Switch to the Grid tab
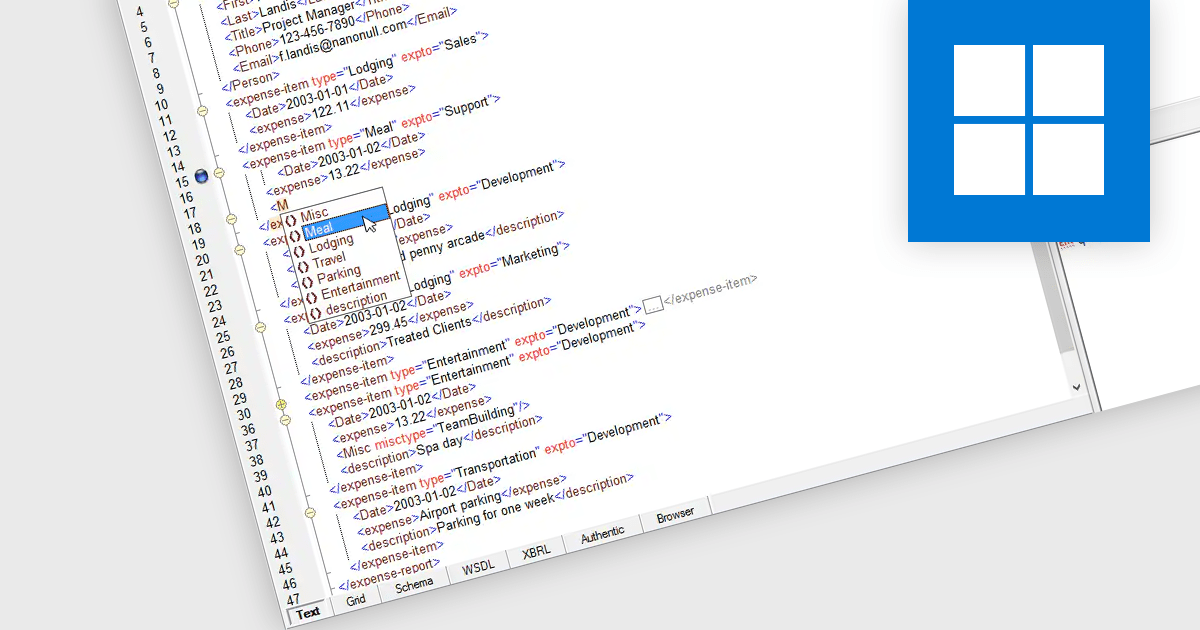The height and width of the screenshot is (630, 1200). click(x=356, y=598)
